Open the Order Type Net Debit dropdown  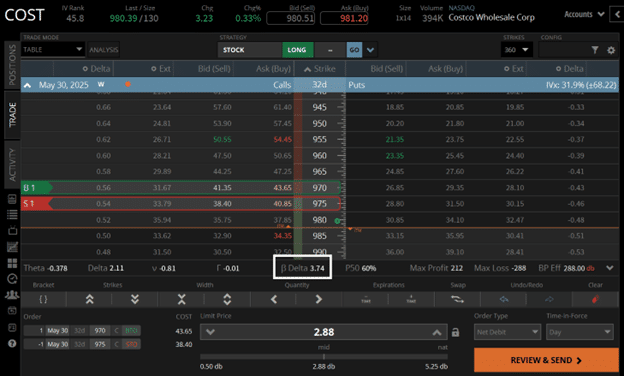pyautogui.click(x=507, y=332)
